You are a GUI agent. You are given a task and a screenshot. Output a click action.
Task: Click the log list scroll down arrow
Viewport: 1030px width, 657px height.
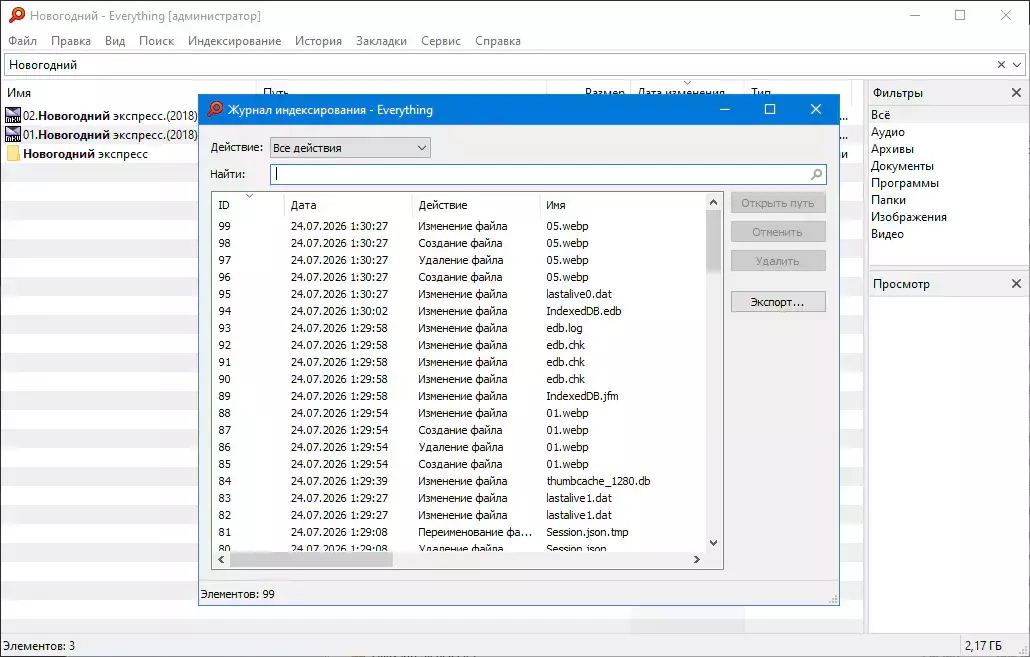[713, 543]
